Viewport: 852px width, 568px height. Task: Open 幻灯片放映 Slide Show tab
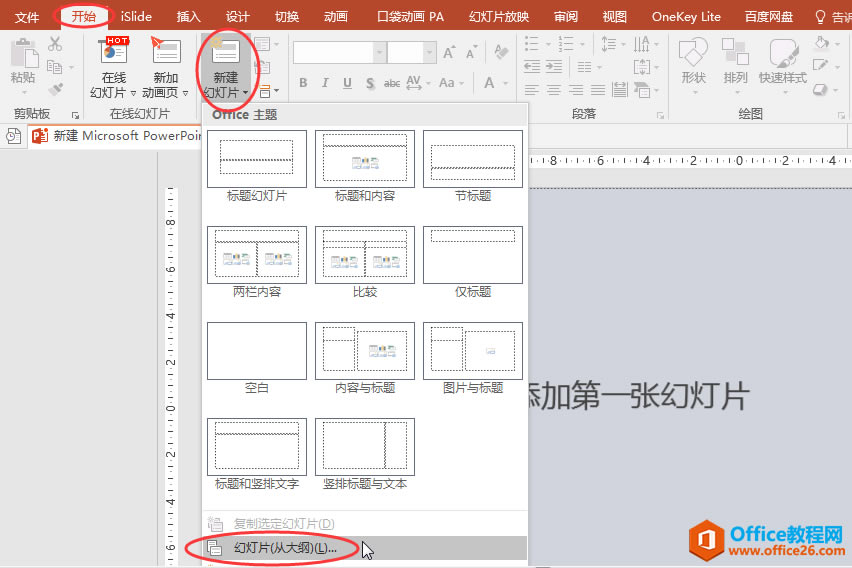(x=499, y=17)
